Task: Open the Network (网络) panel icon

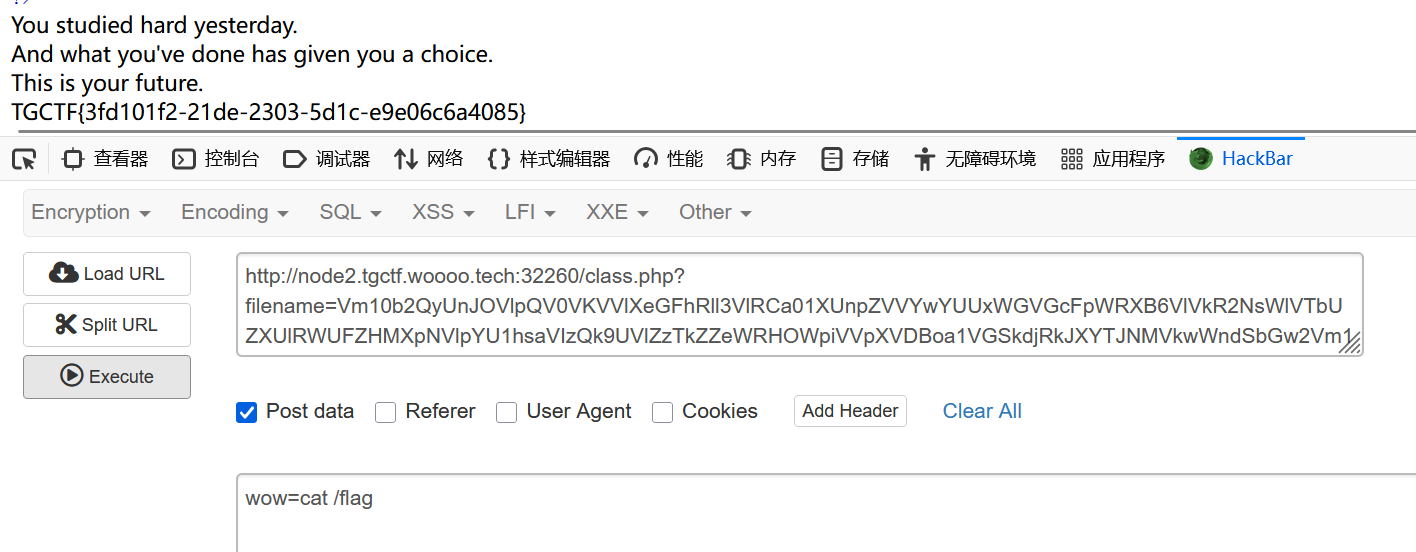Action: point(405,159)
